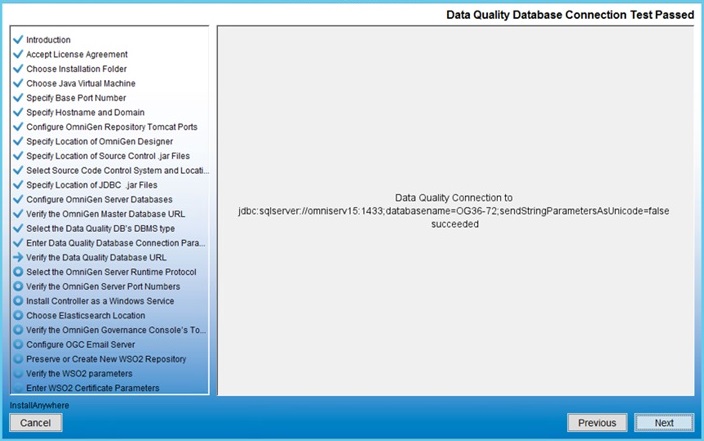
Task: Click the Data Quality Connection to message line
Action: (x=453, y=198)
